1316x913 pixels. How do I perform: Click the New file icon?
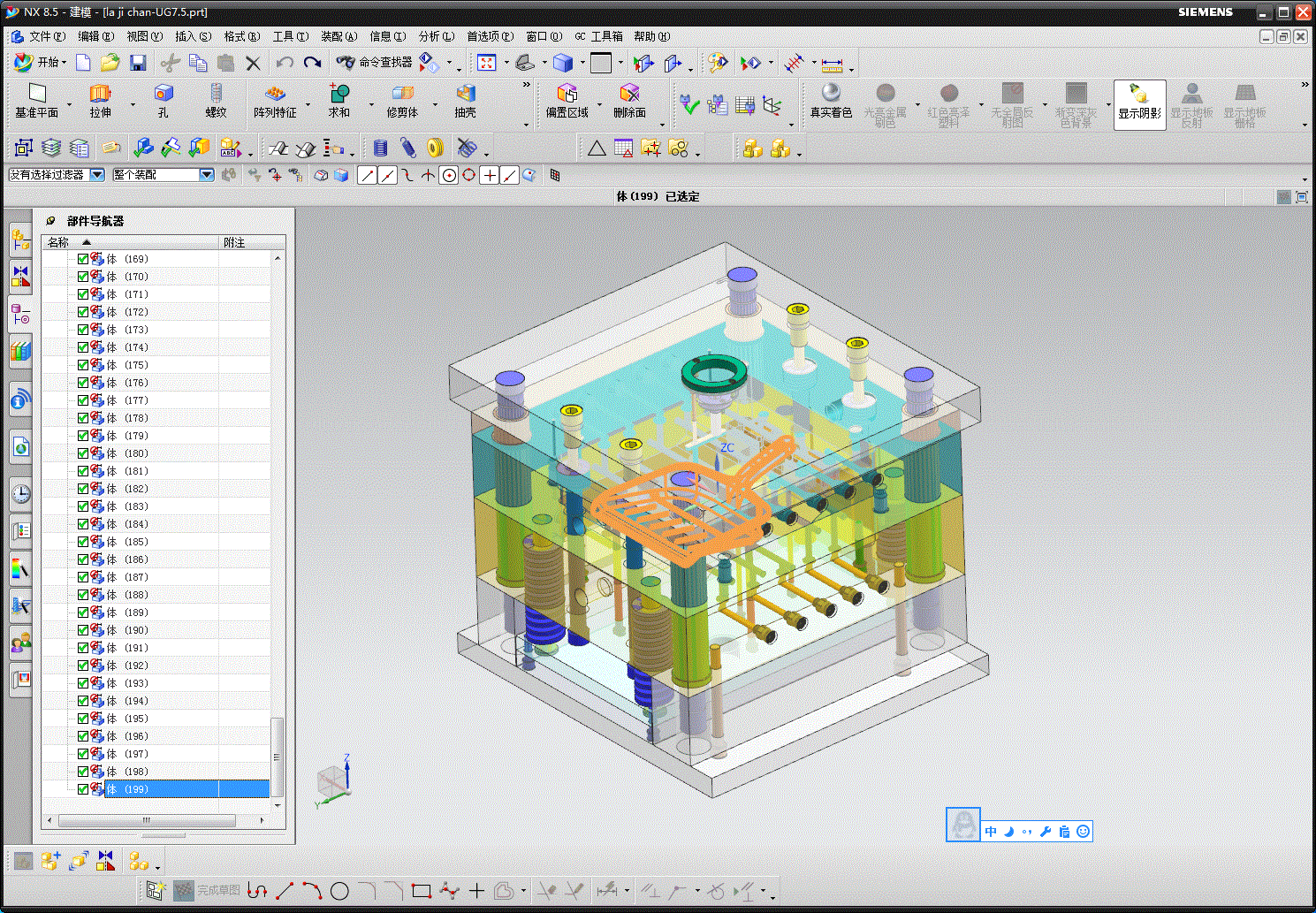pyautogui.click(x=83, y=62)
